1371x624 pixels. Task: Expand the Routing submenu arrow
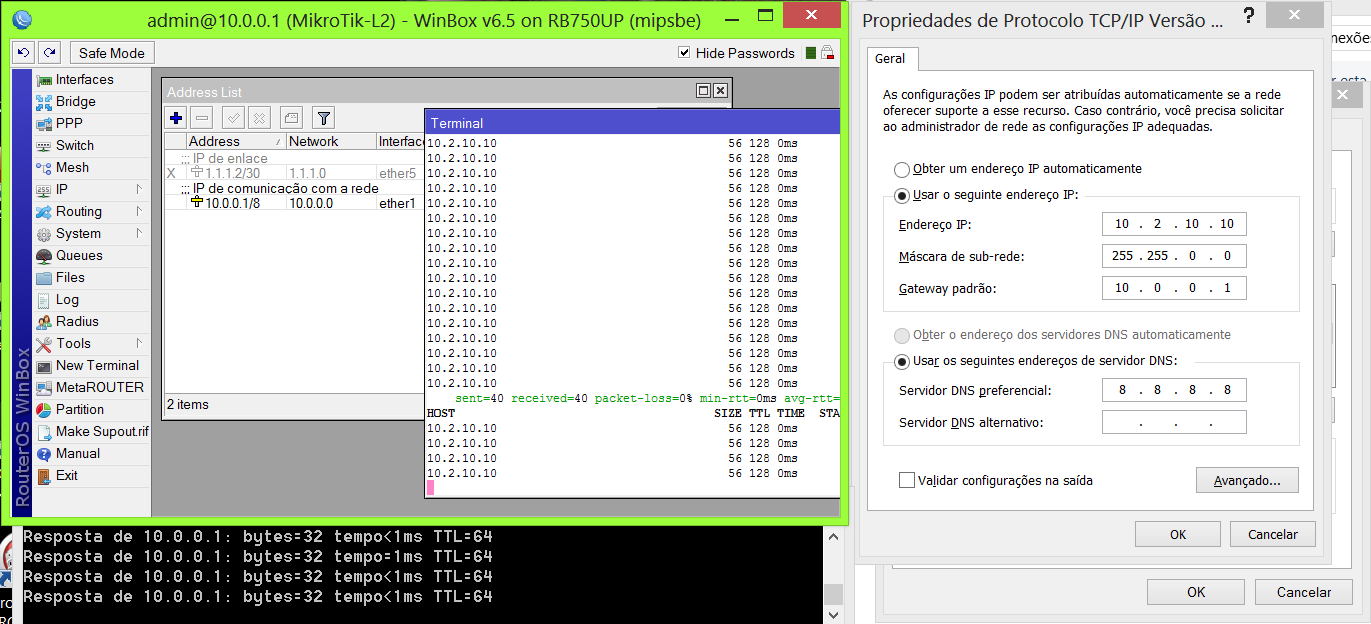pos(139,212)
